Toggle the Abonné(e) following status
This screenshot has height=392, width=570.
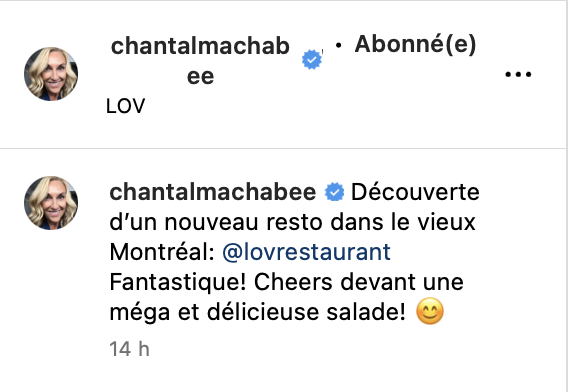tap(415, 44)
